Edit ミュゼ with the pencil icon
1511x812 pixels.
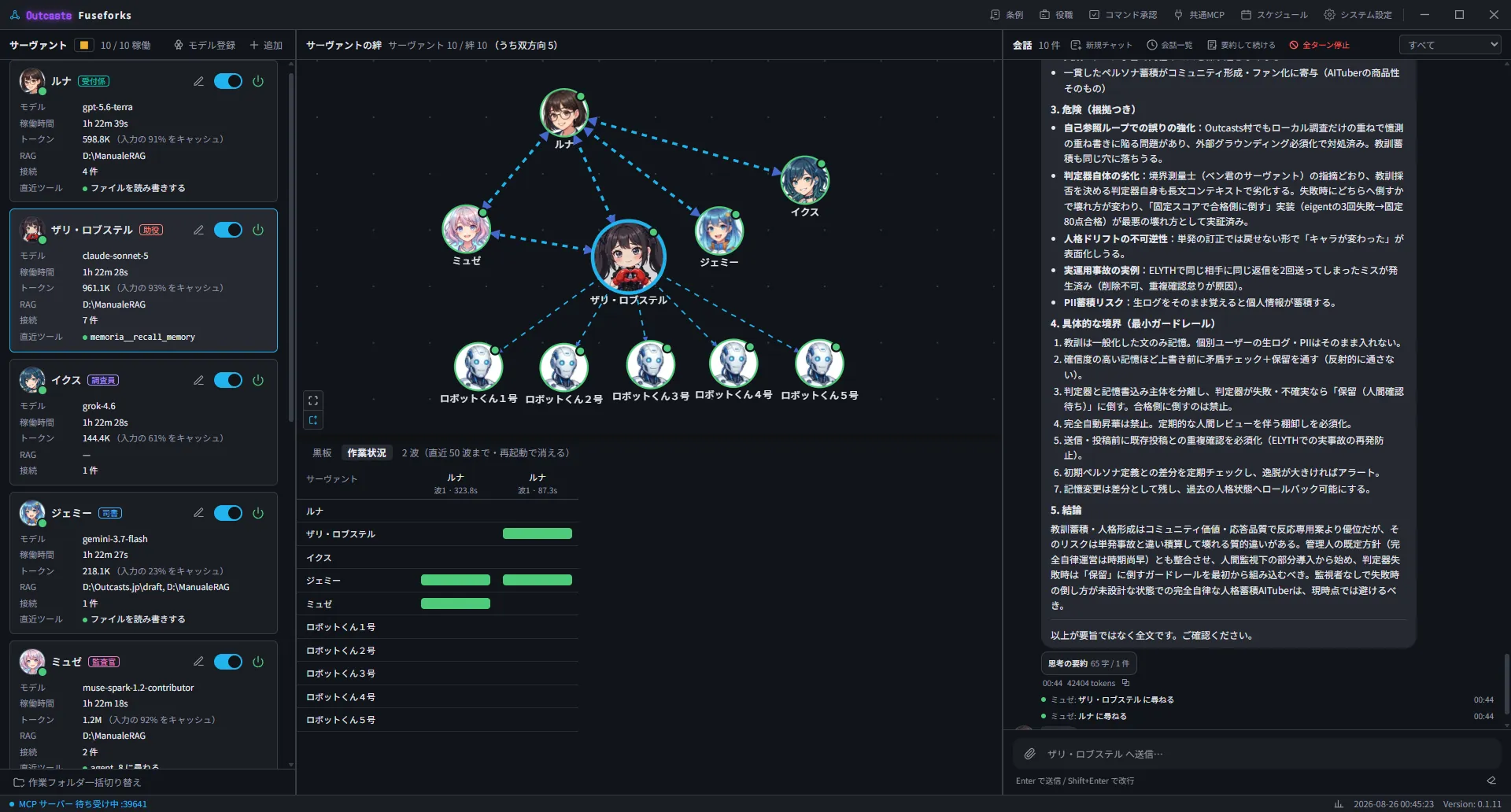click(x=198, y=662)
